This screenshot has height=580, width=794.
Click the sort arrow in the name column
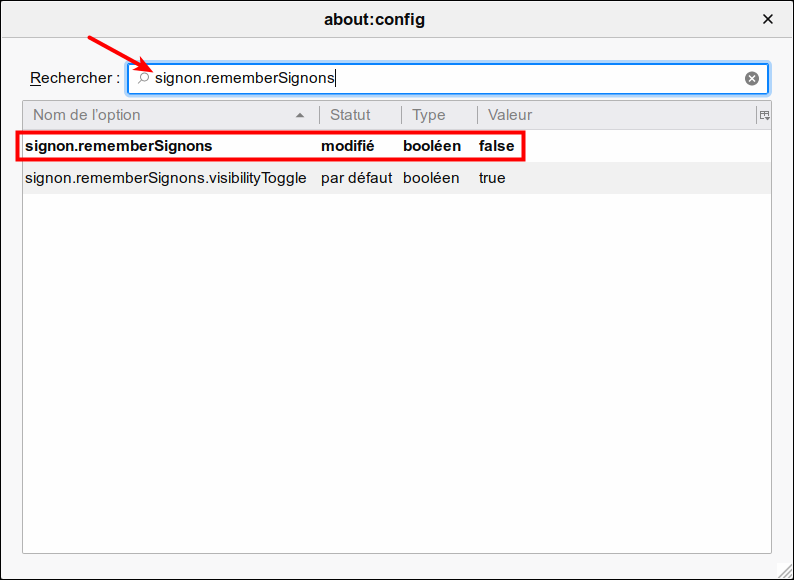pos(300,115)
